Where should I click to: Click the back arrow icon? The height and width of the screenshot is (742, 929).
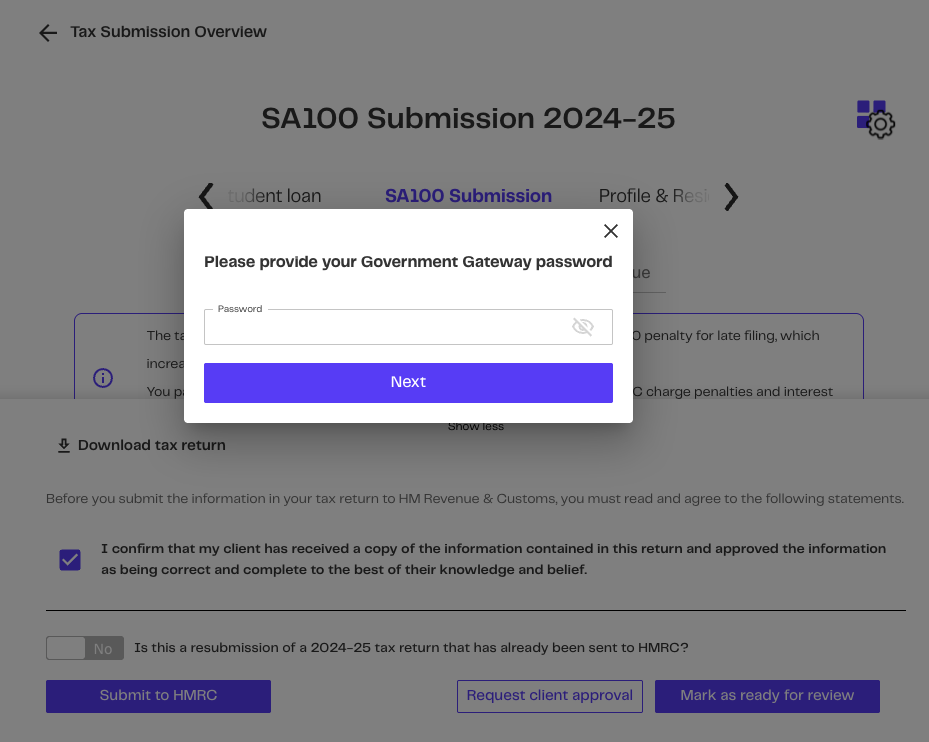coord(47,33)
